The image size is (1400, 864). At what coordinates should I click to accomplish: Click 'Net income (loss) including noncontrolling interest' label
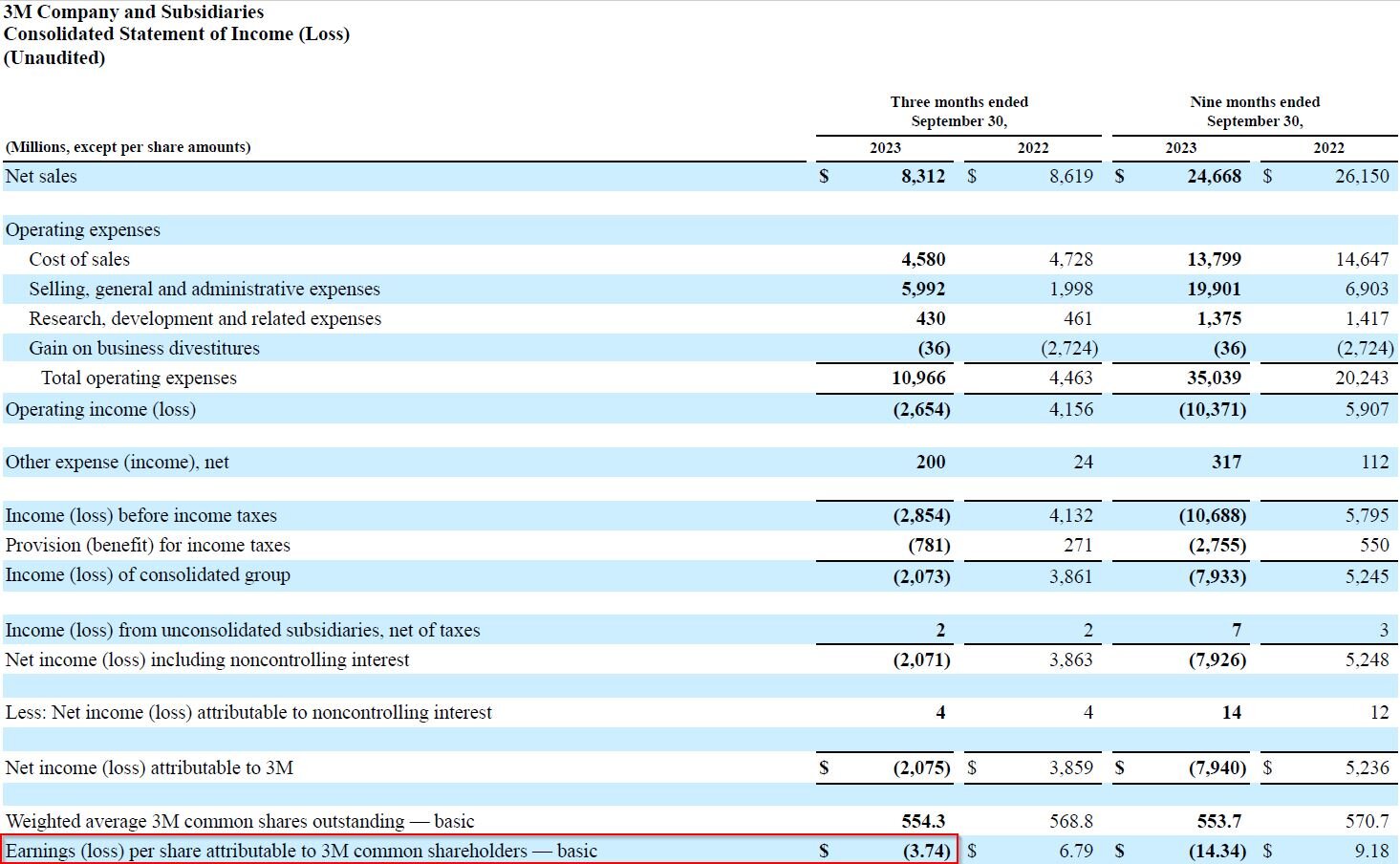207,659
